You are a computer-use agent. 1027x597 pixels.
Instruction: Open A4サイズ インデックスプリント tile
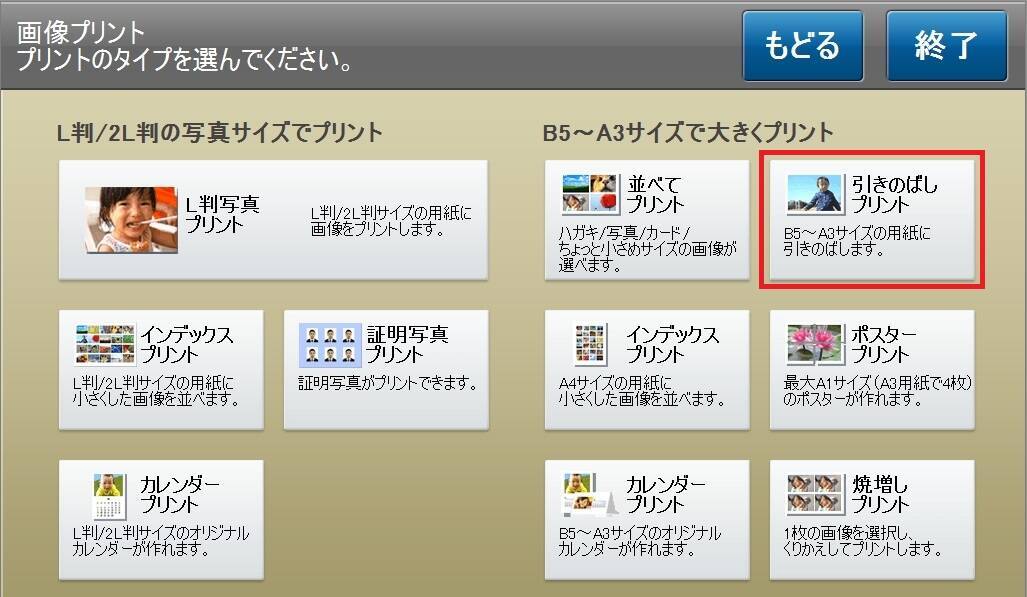(x=646, y=370)
